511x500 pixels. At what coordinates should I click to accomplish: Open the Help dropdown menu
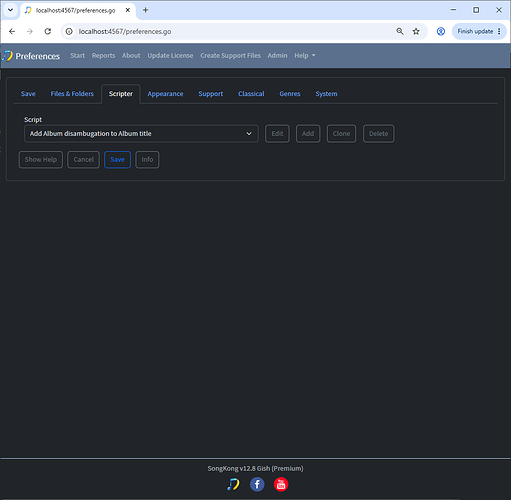(304, 56)
